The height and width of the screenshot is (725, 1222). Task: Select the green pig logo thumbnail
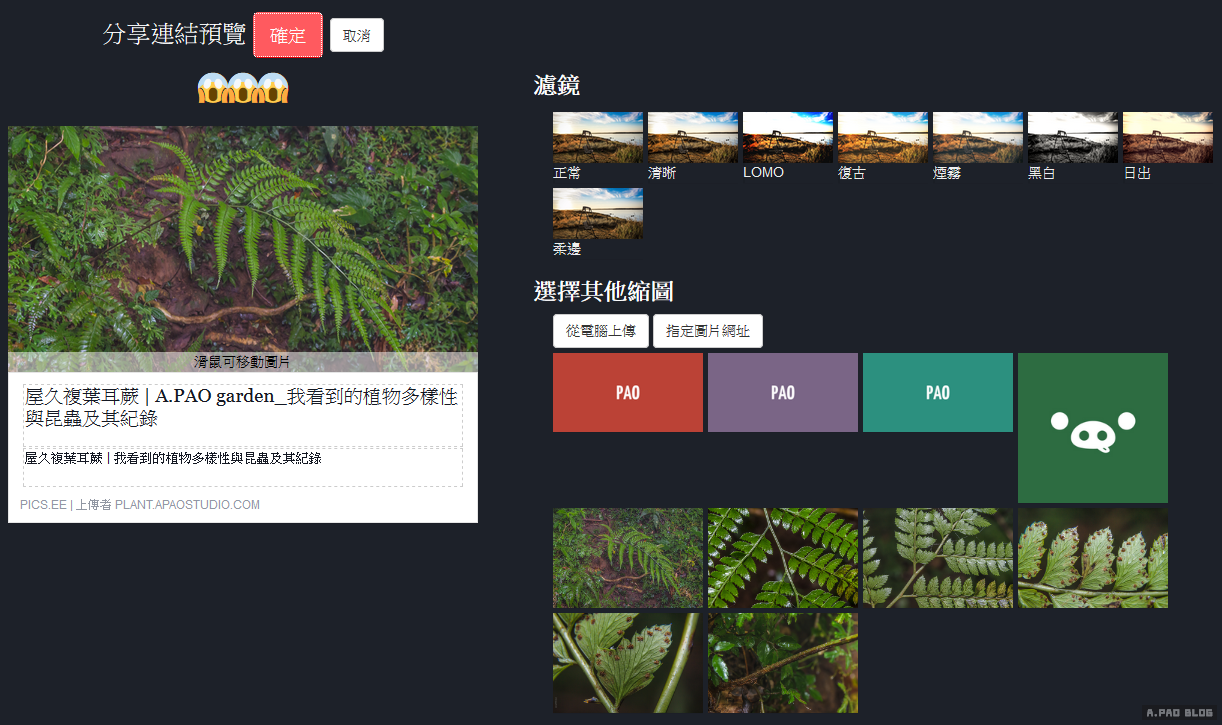point(1092,427)
